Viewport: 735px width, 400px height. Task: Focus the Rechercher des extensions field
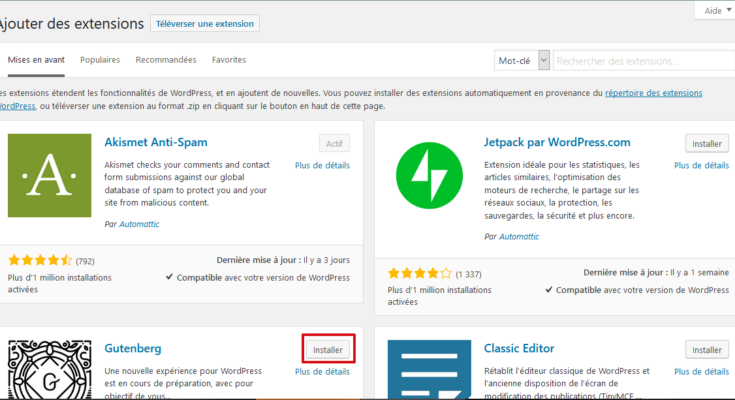644,61
